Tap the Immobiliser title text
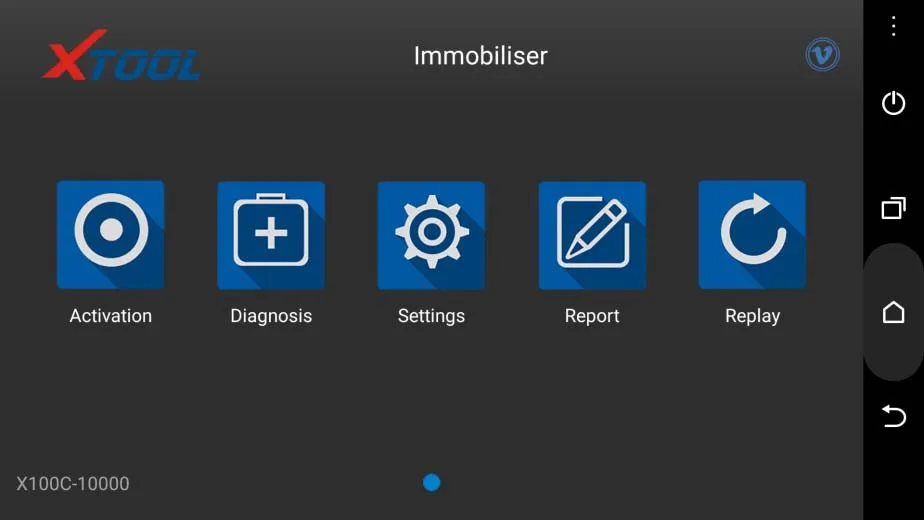This screenshot has height=520, width=924. pos(480,56)
